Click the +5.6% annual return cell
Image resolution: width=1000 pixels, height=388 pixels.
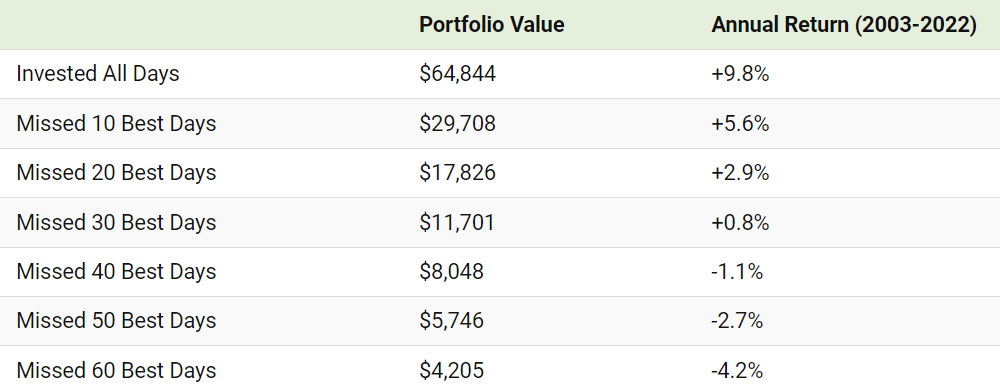[740, 123]
